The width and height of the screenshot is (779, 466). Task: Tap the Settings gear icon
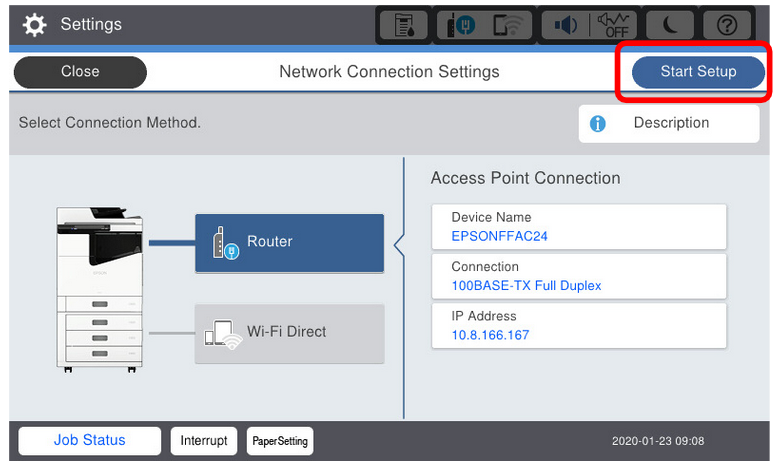[x=34, y=24]
